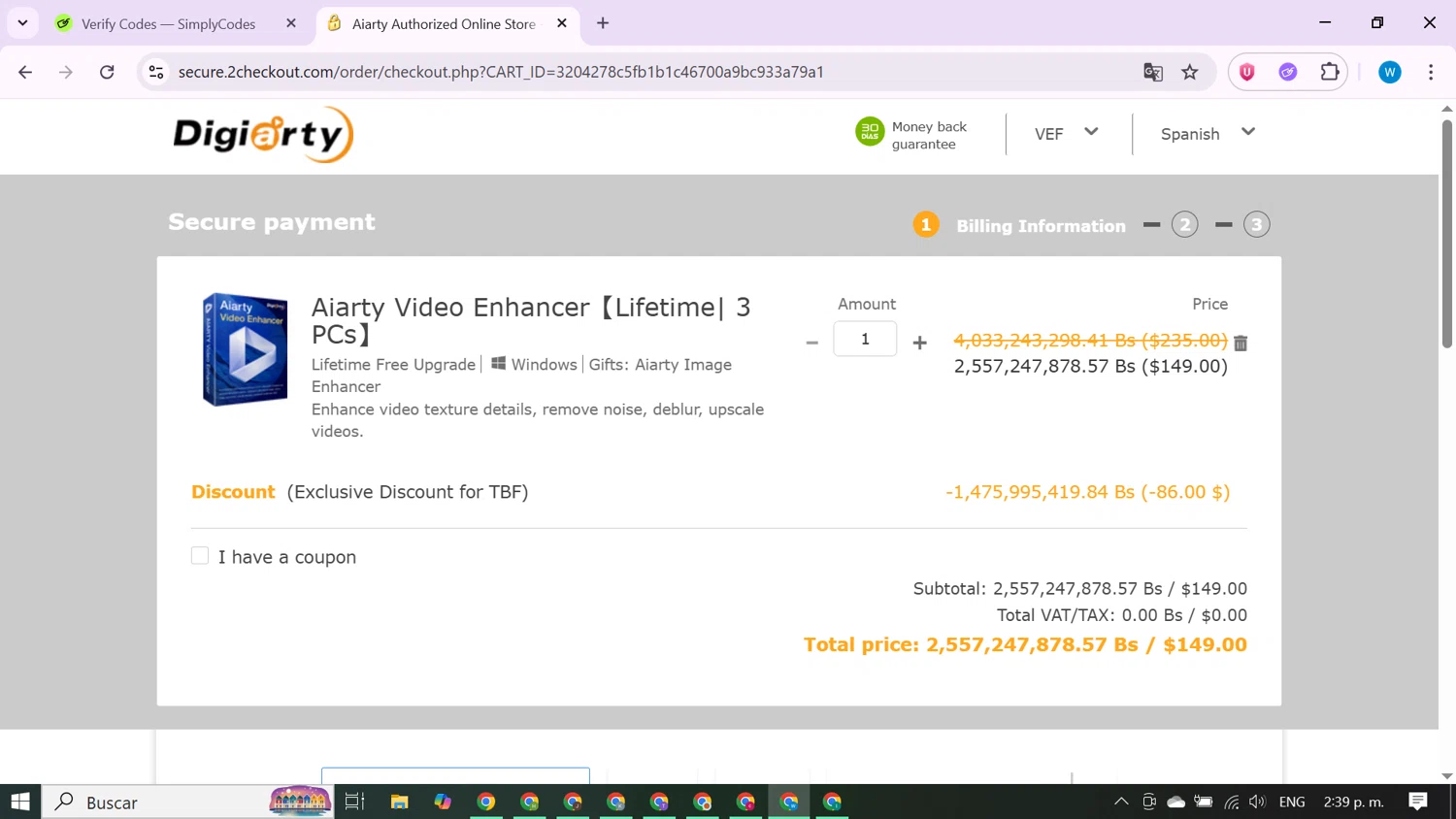The width and height of the screenshot is (1456, 819).
Task: View site information icon in address bar
Action: [156, 72]
